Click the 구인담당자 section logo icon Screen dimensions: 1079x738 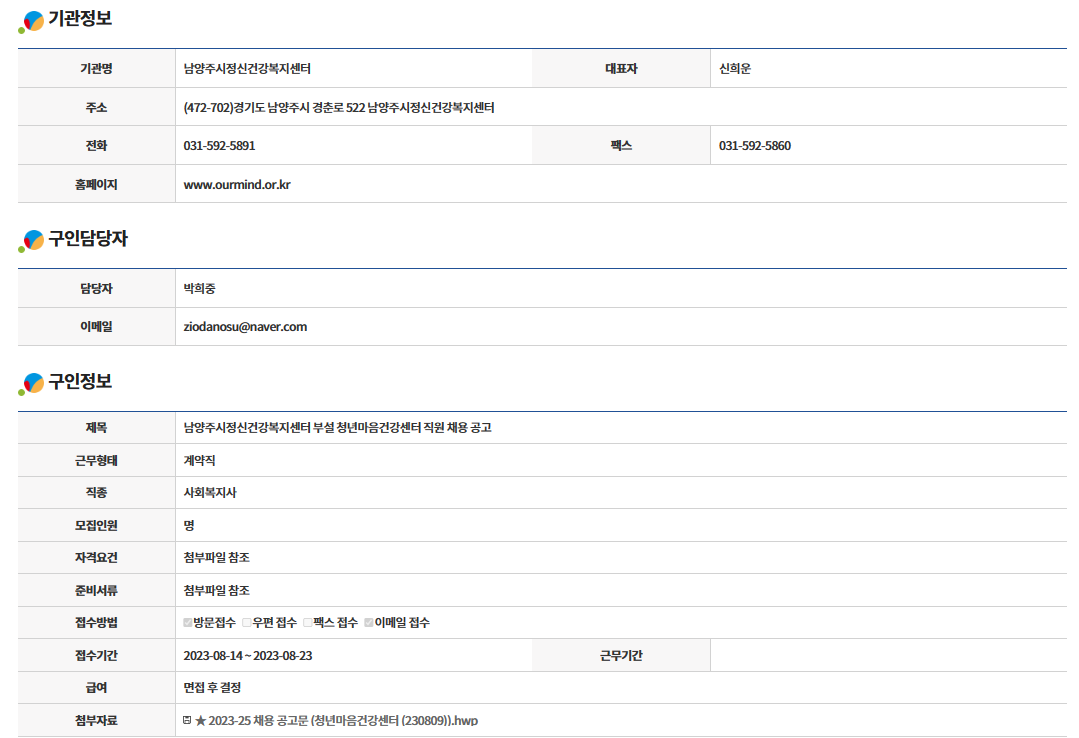coord(32,241)
